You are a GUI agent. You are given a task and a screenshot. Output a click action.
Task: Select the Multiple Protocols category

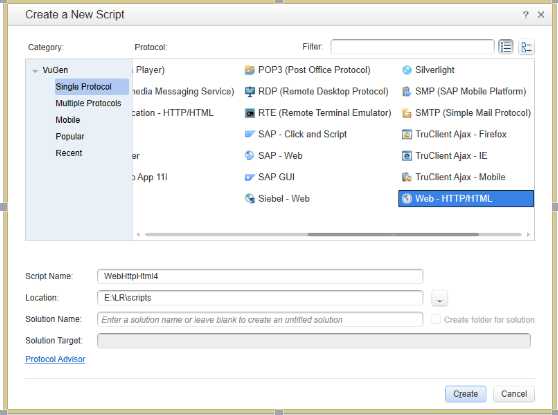point(88,103)
